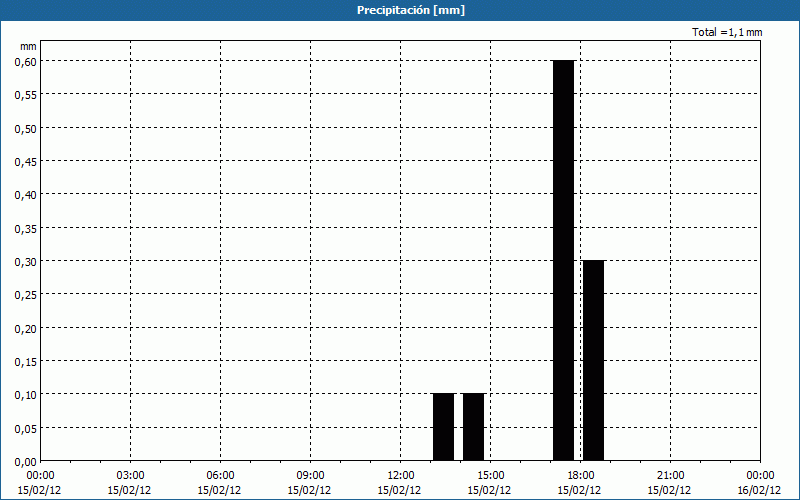Click the 0,15 y-axis label
This screenshot has height=500, width=800.
(26, 361)
